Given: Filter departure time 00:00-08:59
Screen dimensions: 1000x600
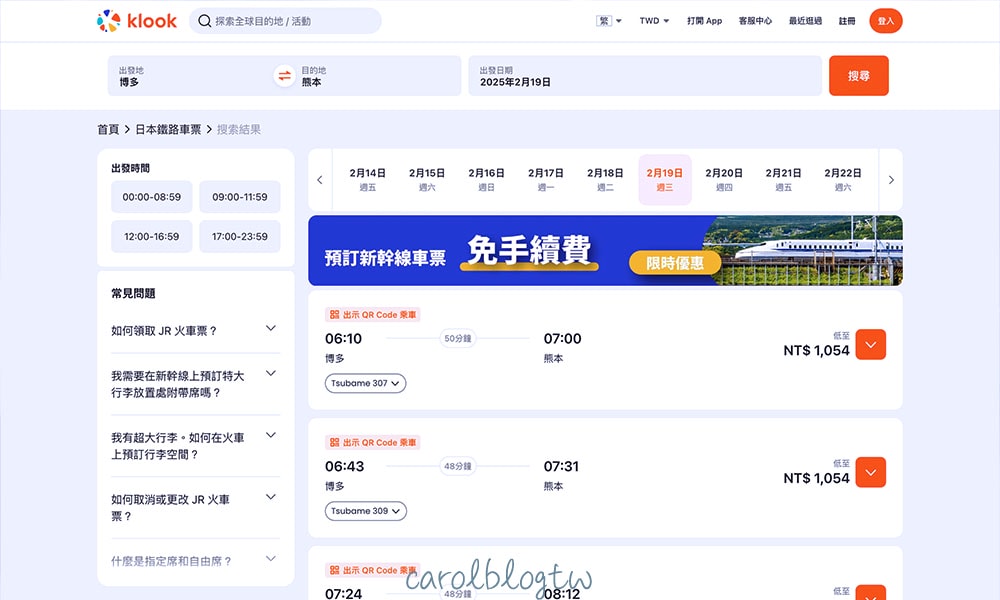Looking at the screenshot, I should point(152,197).
